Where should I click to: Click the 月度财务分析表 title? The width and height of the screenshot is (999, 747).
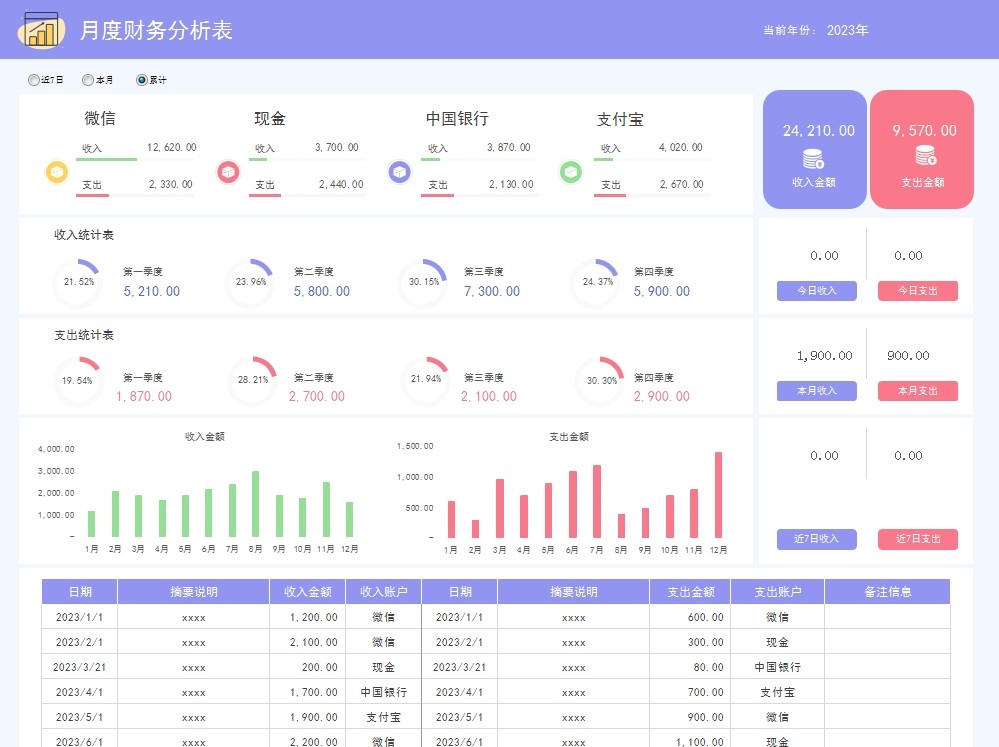[156, 31]
